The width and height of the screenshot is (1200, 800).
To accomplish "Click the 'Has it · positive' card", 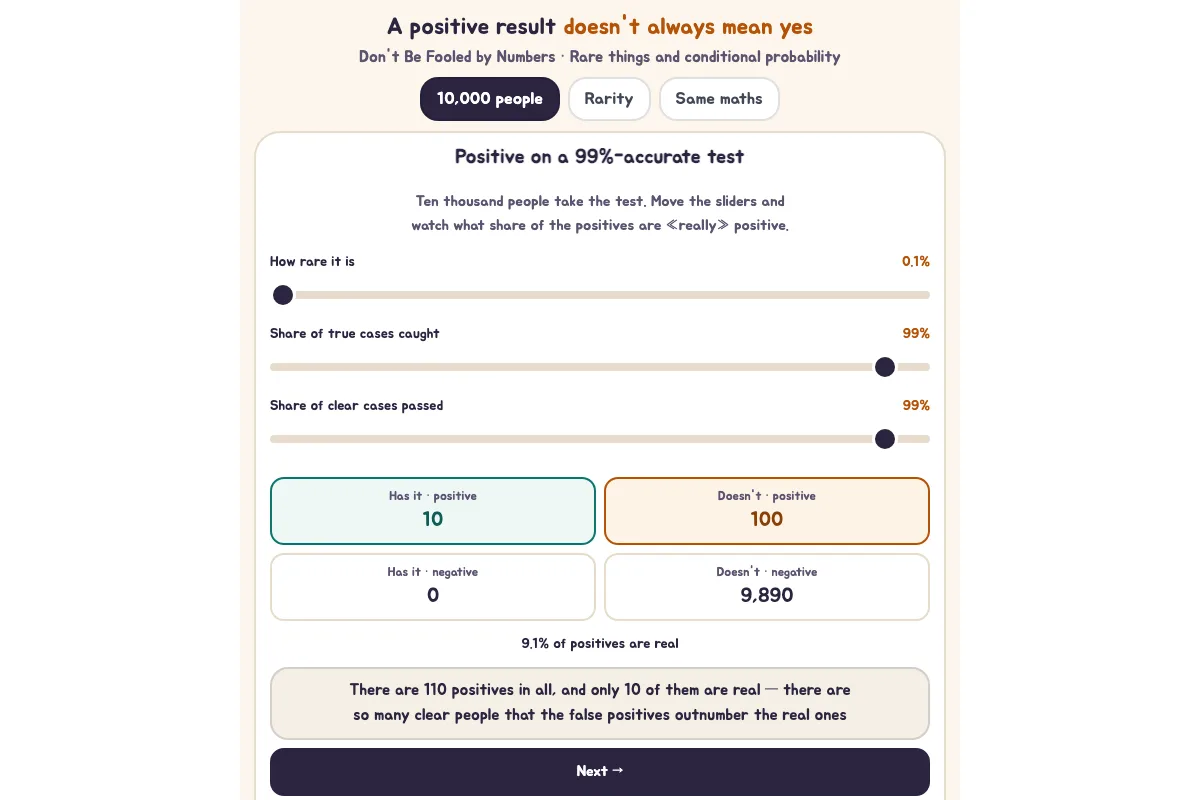I will [433, 511].
